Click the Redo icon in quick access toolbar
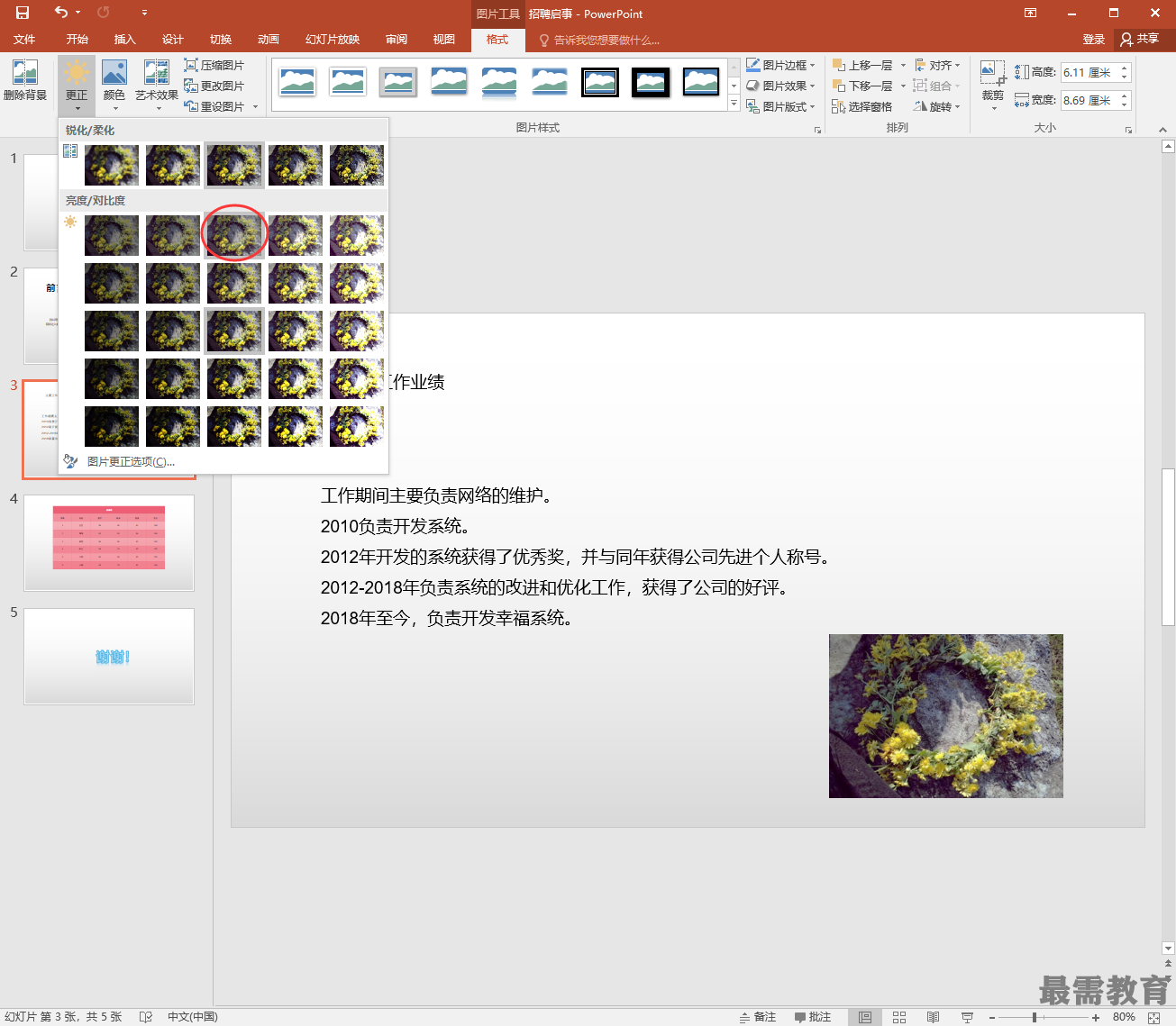Image resolution: width=1176 pixels, height=1026 pixels. pyautogui.click(x=103, y=13)
